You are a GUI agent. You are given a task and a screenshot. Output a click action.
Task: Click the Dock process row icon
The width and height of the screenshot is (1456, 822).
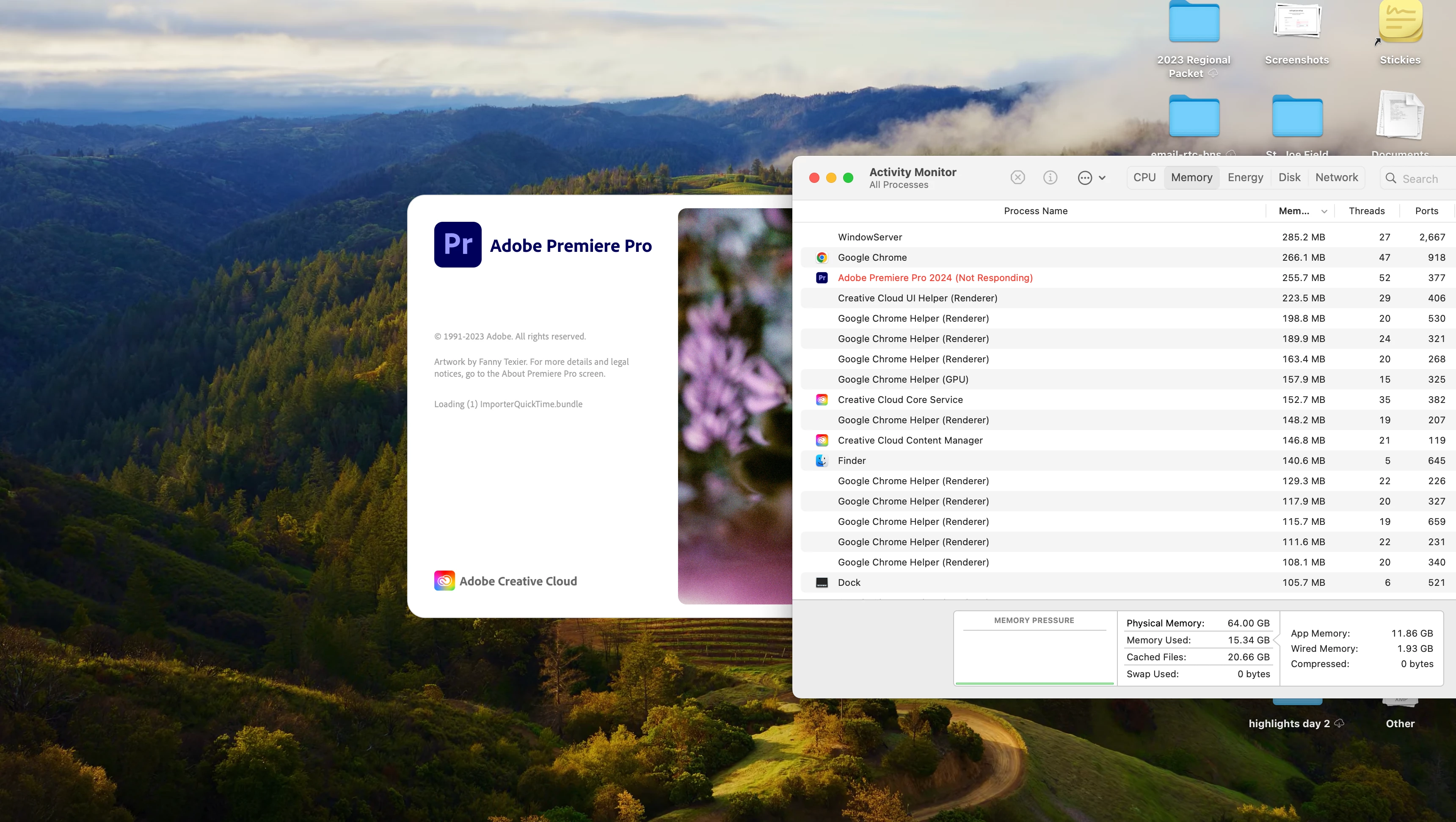click(x=822, y=582)
